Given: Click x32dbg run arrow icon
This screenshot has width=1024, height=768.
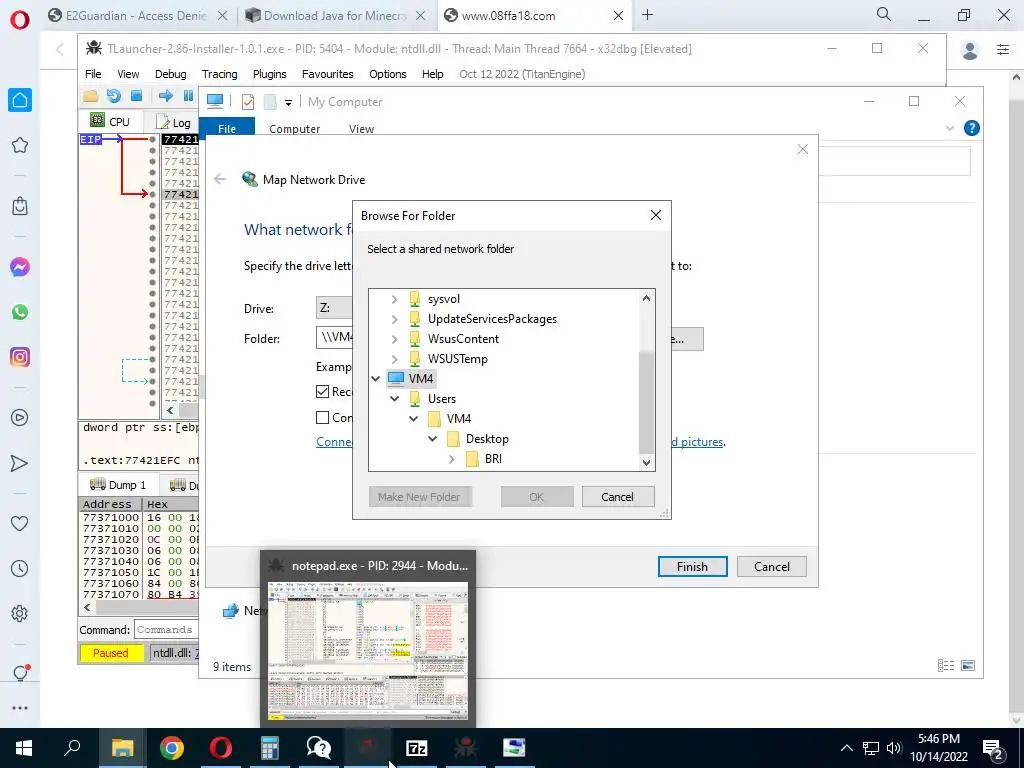Looking at the screenshot, I should point(165,96).
